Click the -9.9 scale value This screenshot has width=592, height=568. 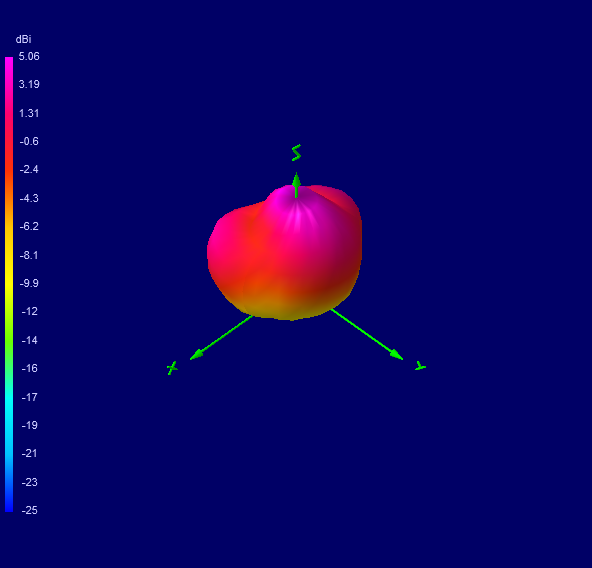coord(29,283)
